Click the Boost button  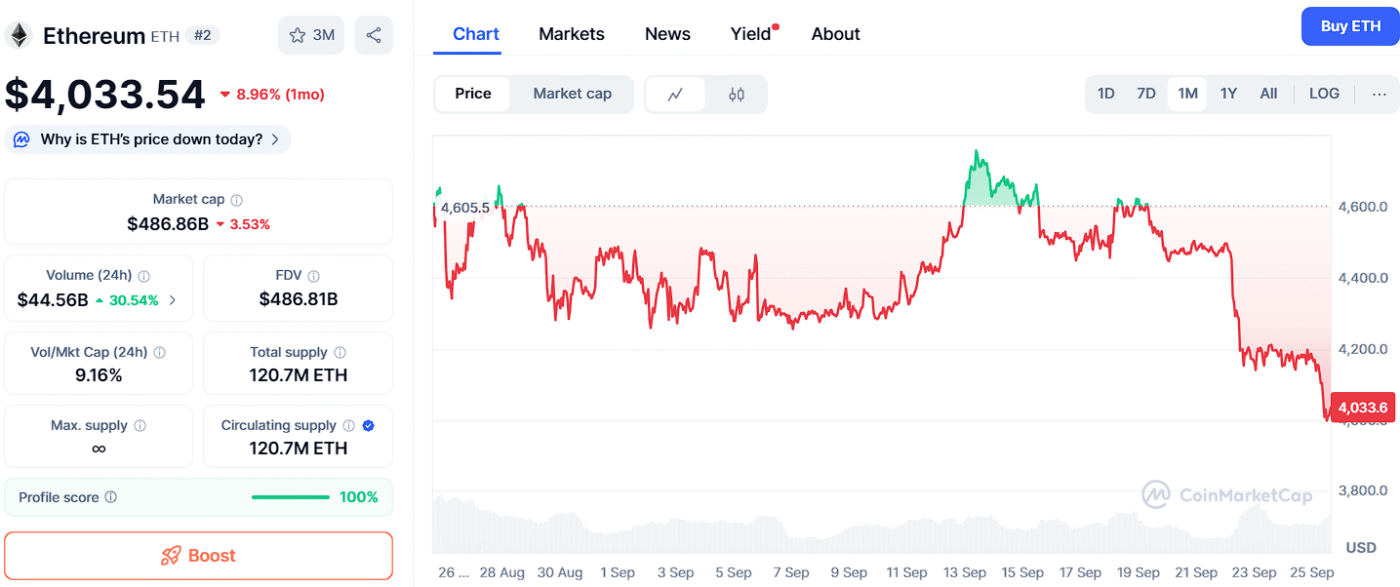click(198, 556)
